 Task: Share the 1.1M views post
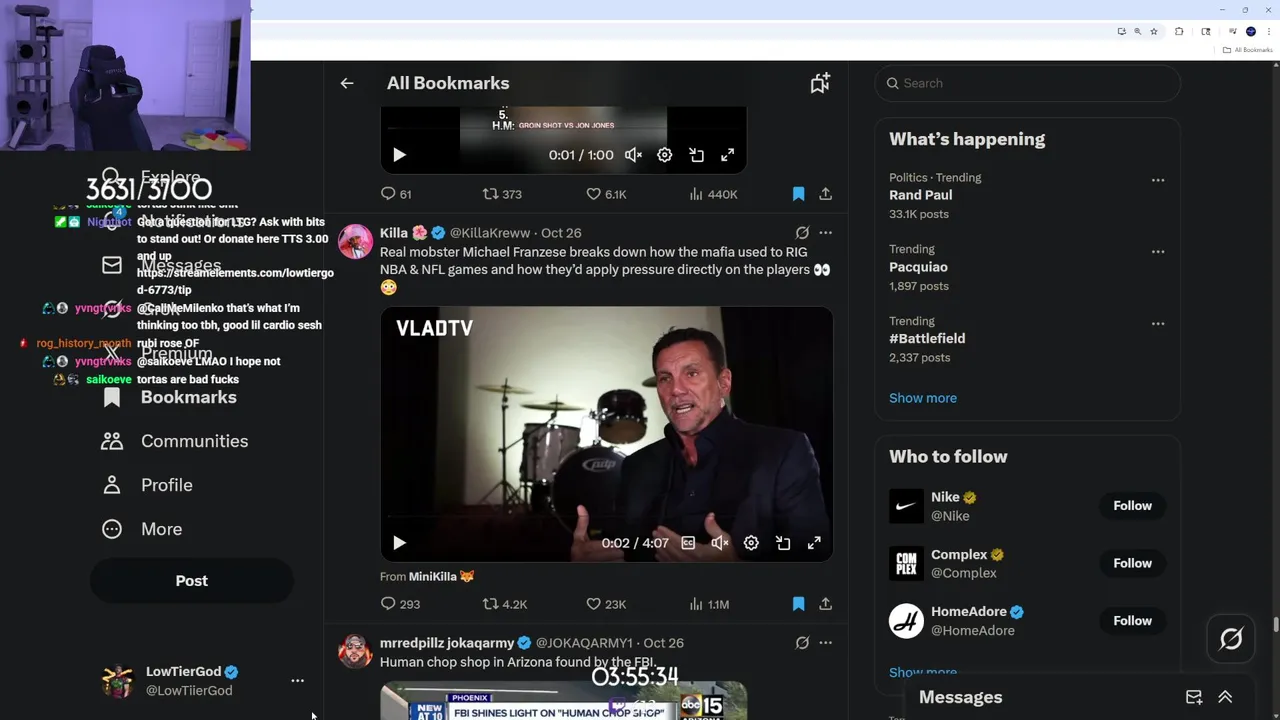point(825,604)
